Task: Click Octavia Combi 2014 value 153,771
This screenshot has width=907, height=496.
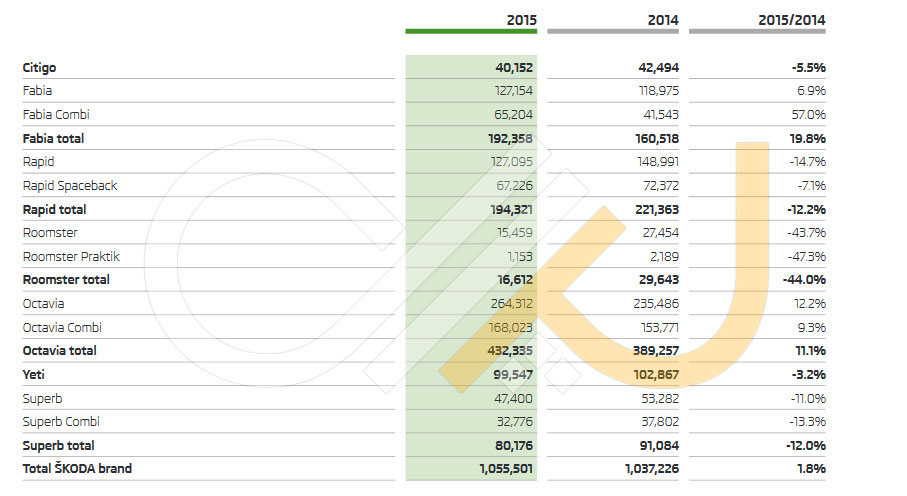Action: point(659,328)
